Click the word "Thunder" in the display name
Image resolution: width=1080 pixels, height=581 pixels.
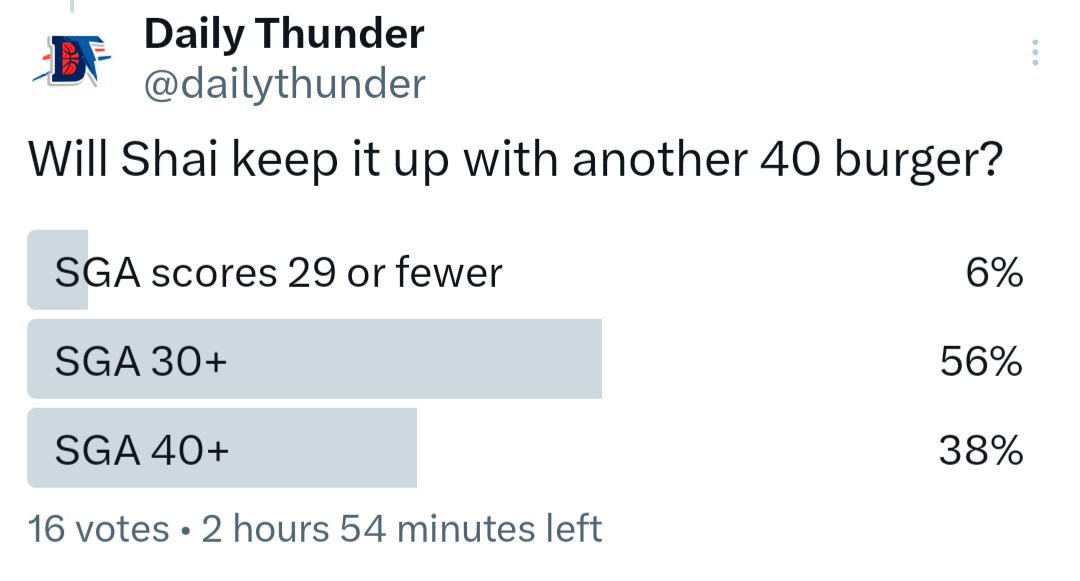[341, 35]
